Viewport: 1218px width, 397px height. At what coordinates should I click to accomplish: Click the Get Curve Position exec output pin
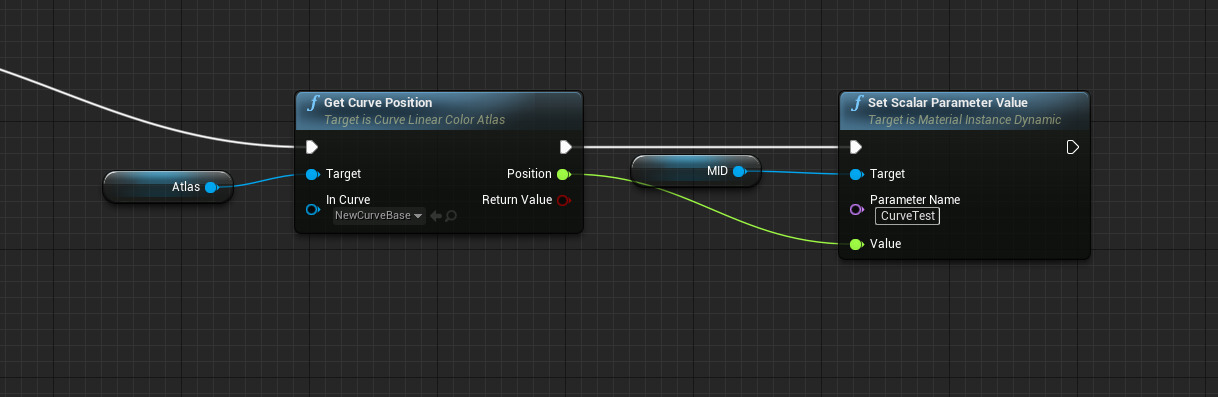coord(566,147)
